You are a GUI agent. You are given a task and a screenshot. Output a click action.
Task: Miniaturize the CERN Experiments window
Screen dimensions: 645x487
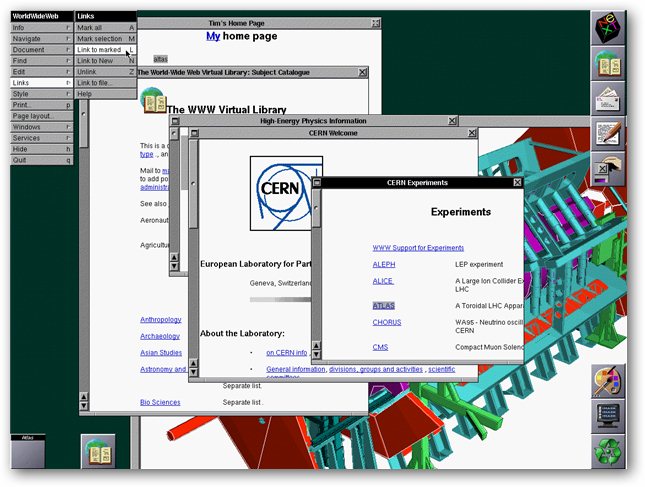coord(317,183)
